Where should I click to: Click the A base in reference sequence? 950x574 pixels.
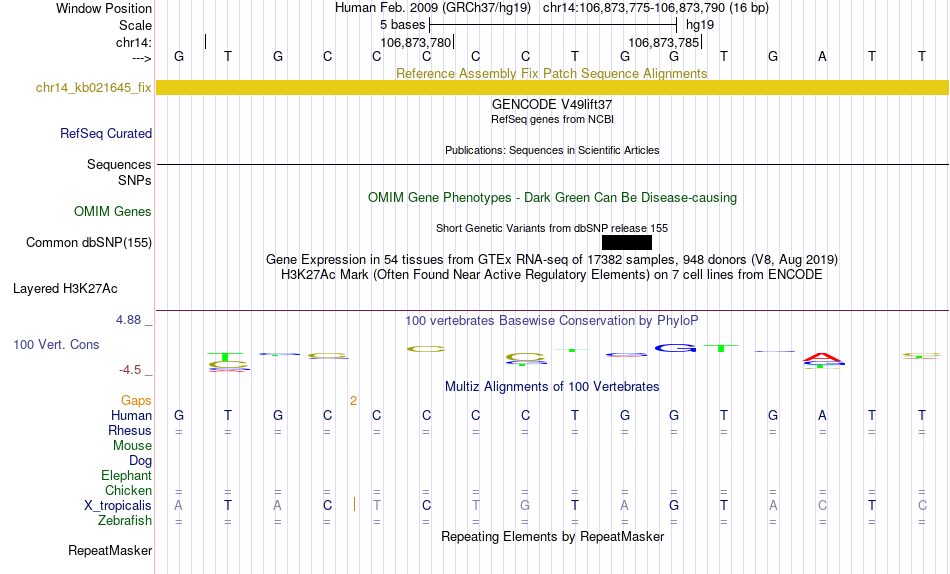pyautogui.click(x=822, y=56)
